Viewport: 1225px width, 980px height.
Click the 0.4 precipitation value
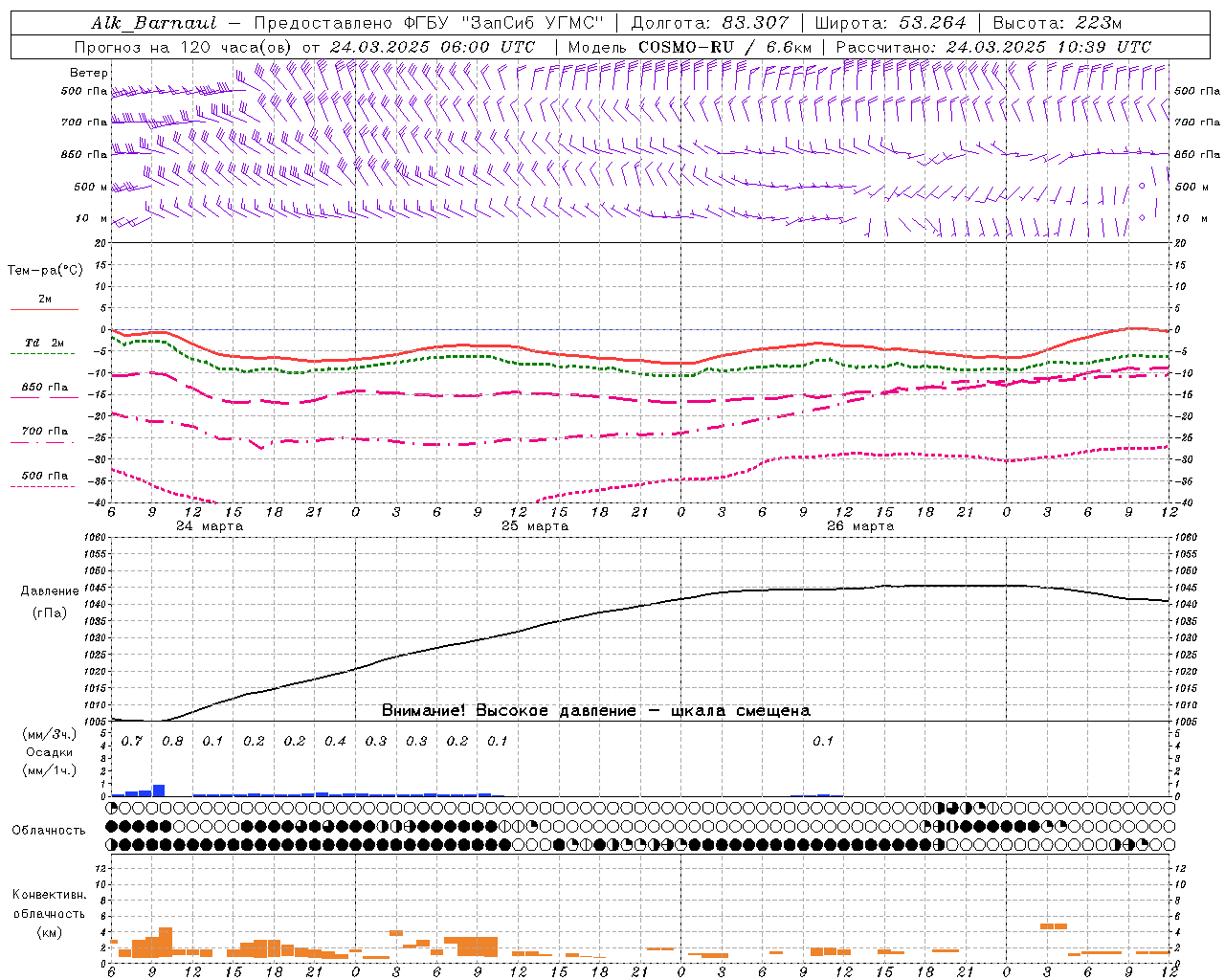(335, 742)
